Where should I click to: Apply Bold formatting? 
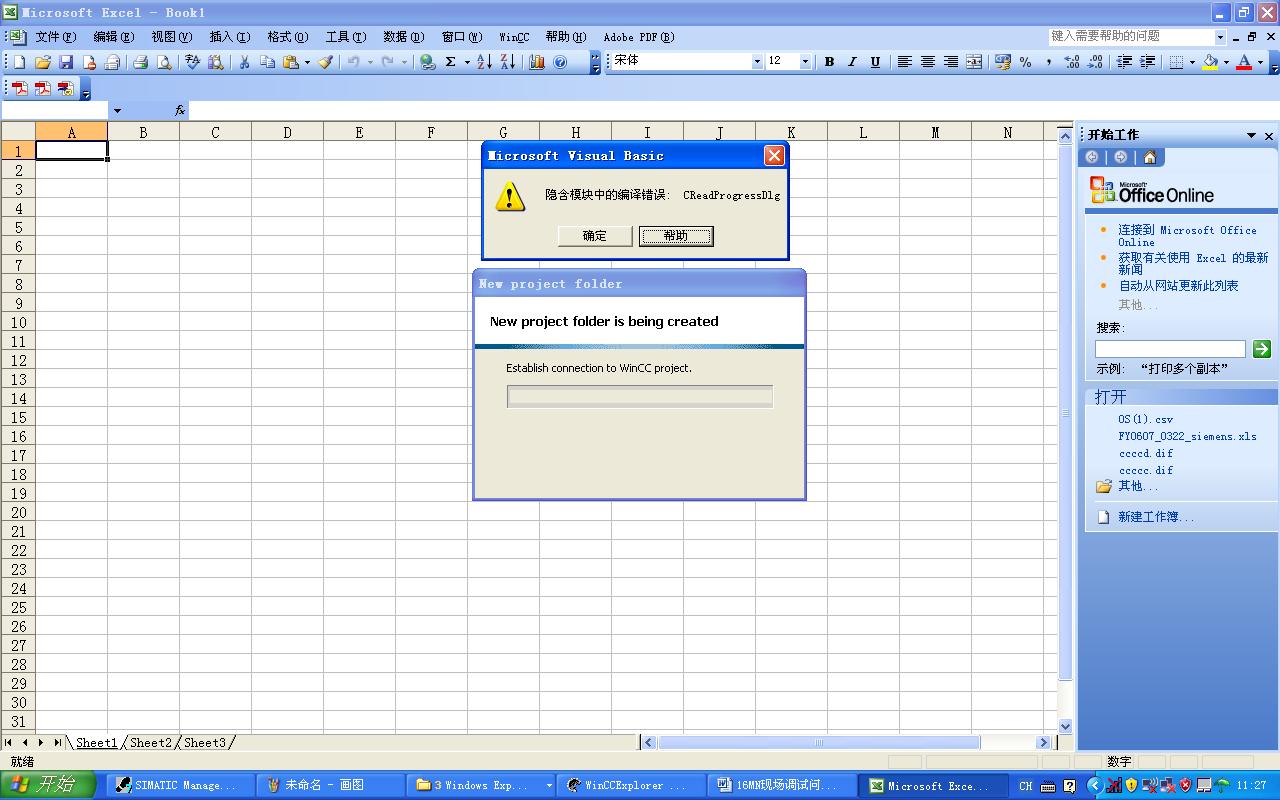pyautogui.click(x=829, y=62)
